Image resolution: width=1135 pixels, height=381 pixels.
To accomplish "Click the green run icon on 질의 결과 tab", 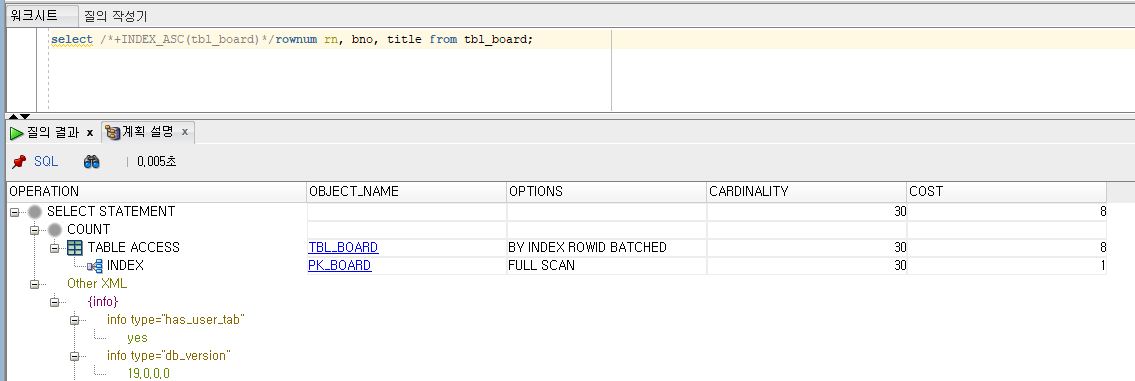I will [x=17, y=133].
